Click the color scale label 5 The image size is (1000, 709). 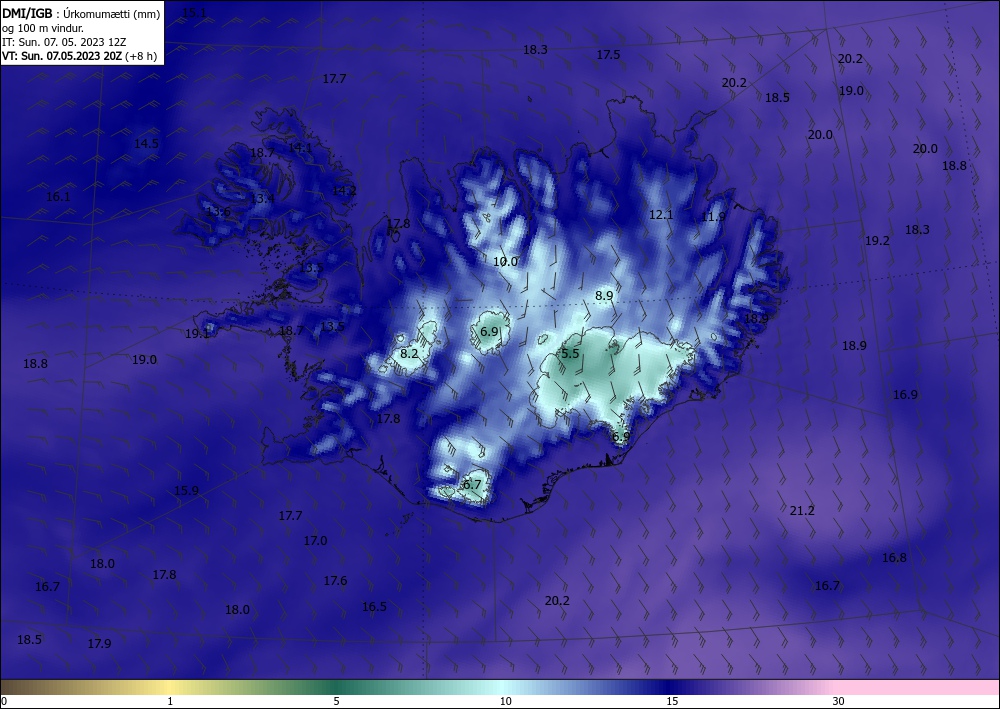[x=336, y=701]
